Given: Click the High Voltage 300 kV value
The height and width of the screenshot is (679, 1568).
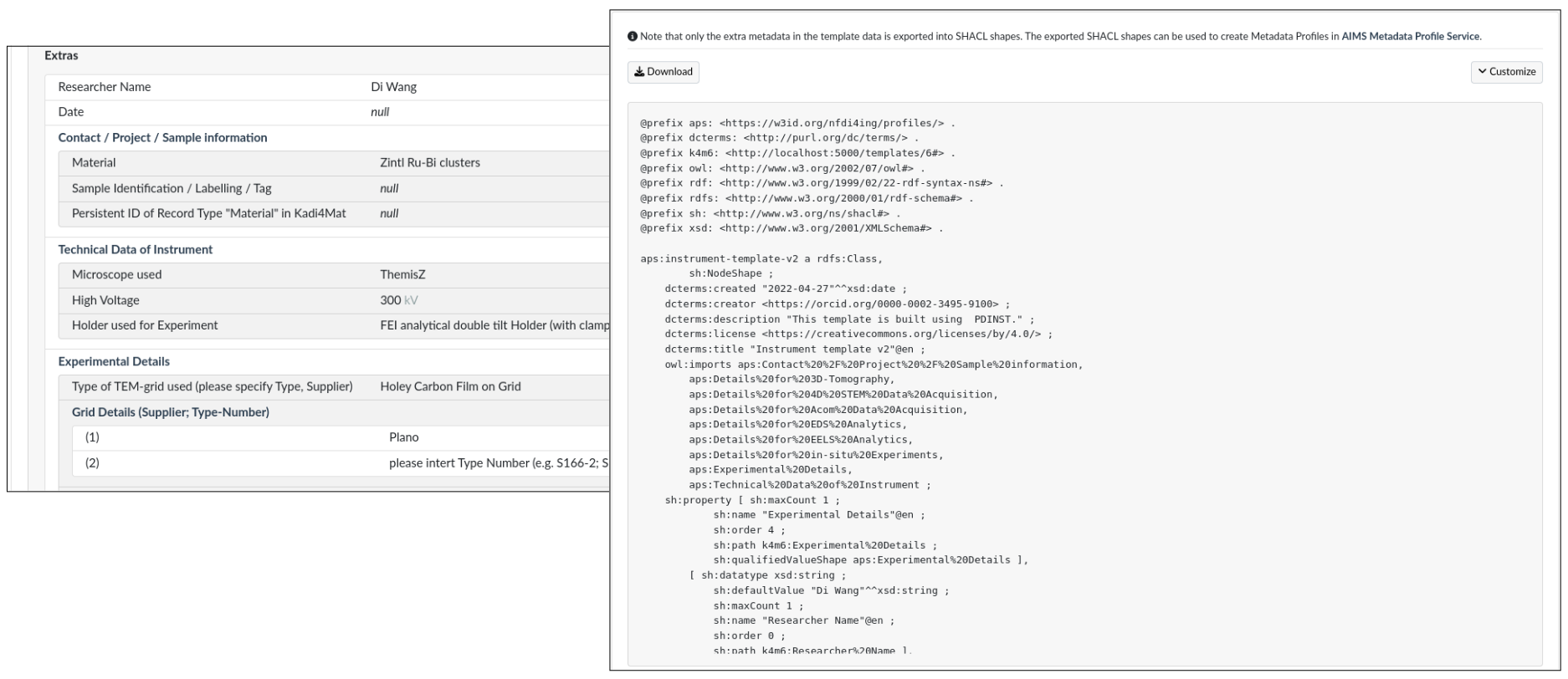Looking at the screenshot, I should 398,300.
